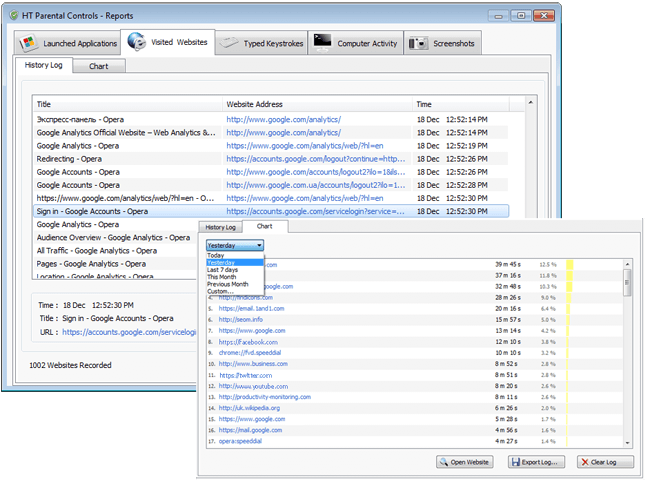Open https://mail.google.com chart entry

[250, 430]
